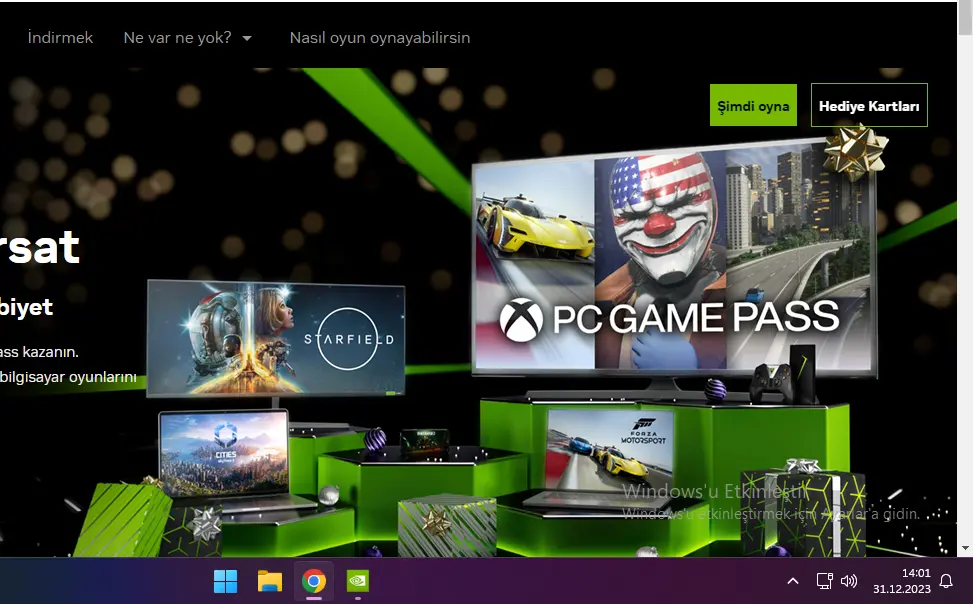Click the Forza Motorsport laptop image
Image resolution: width=973 pixels, height=604 pixels.
pos(610,451)
